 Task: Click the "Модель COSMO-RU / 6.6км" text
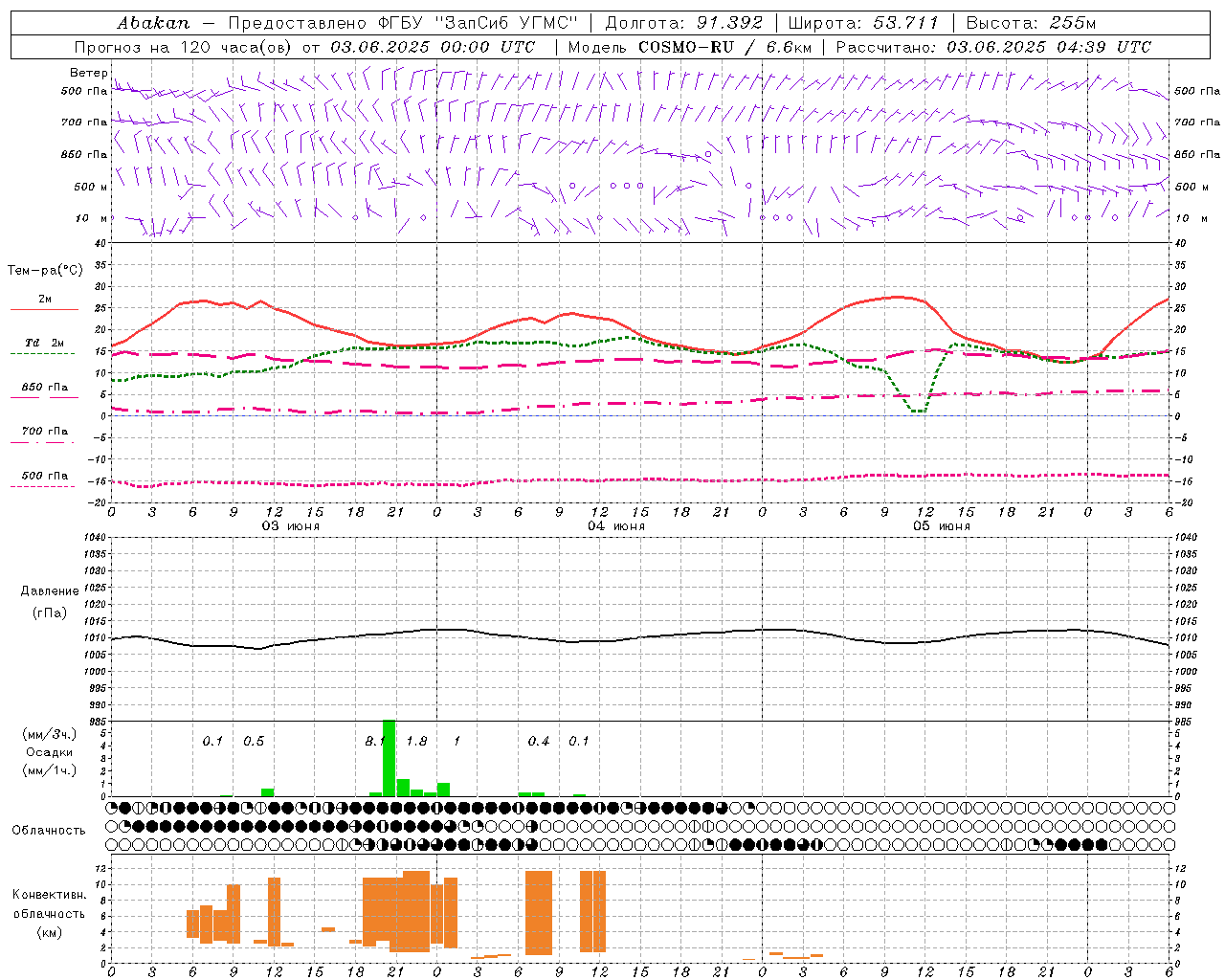click(691, 47)
